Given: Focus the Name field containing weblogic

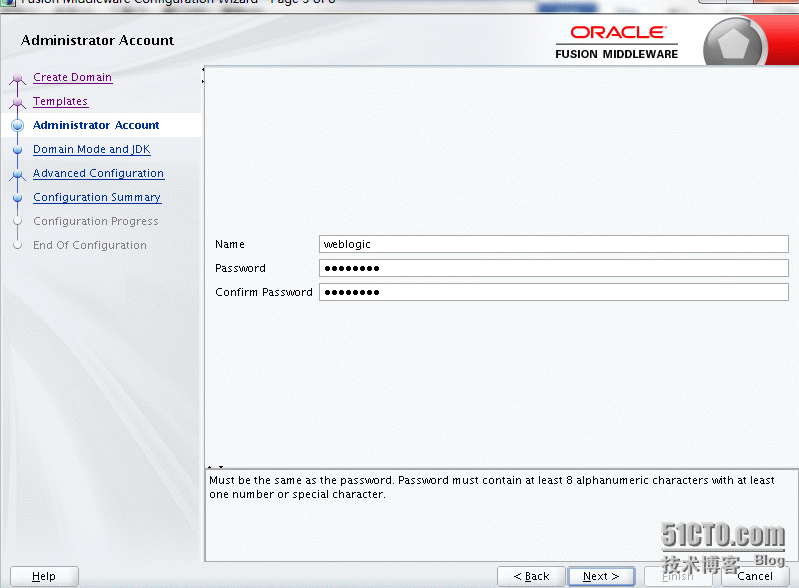Looking at the screenshot, I should pos(554,244).
